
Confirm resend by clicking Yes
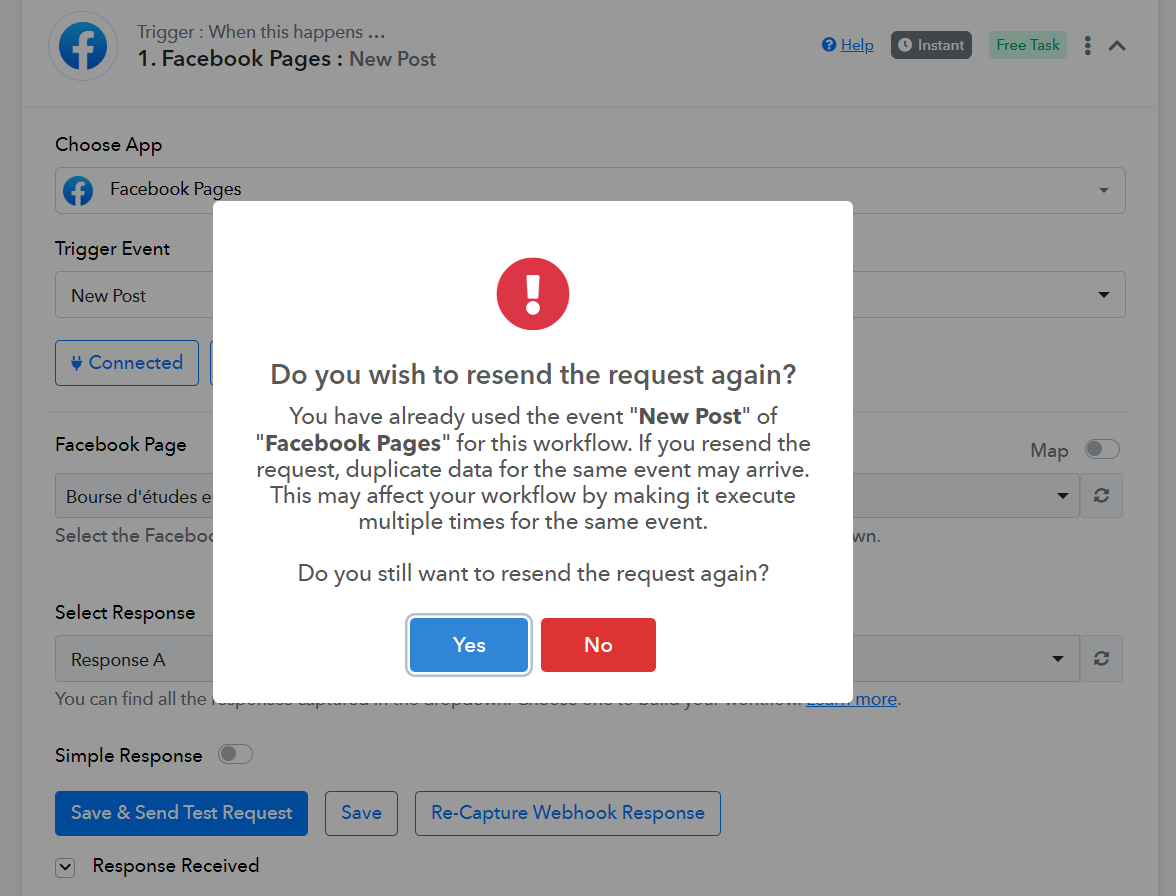469,645
